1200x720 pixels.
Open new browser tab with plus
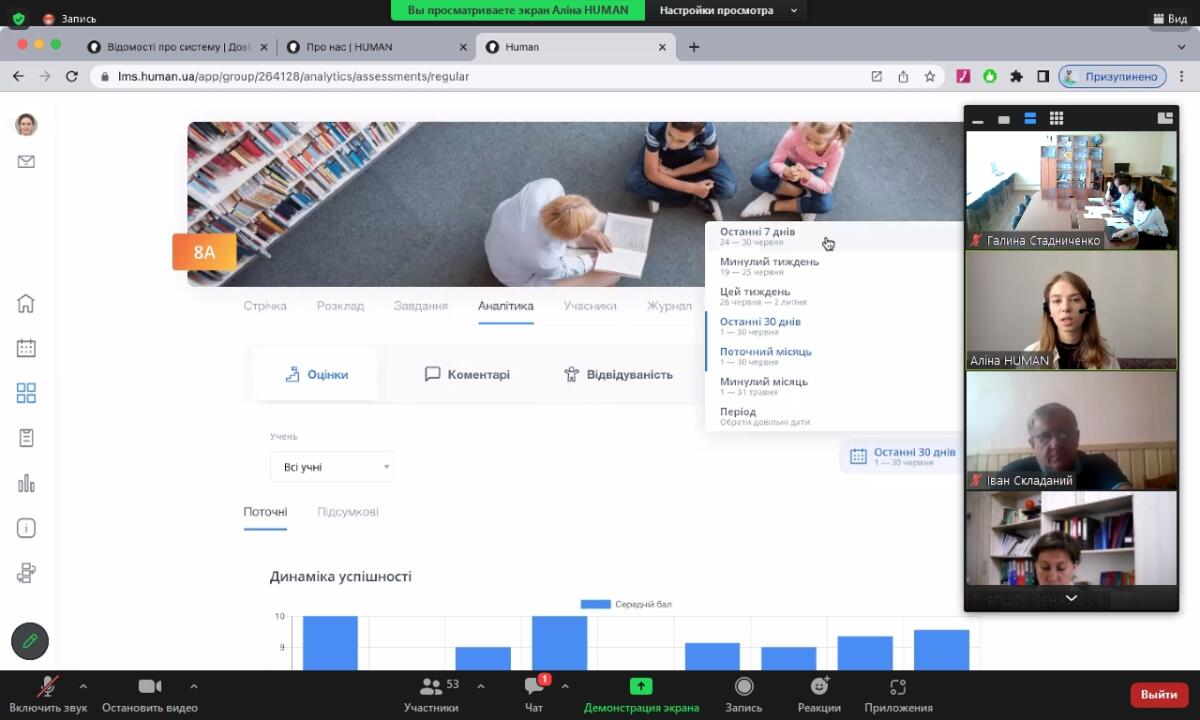[x=694, y=47]
